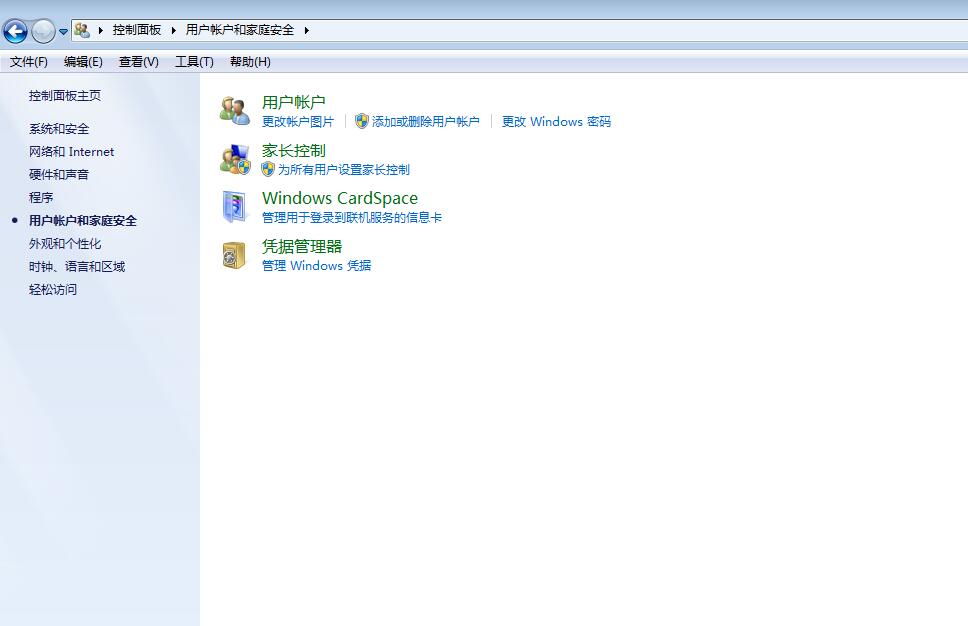The height and width of the screenshot is (626, 968).
Task: Expand the arrow after 用户帐户和家庭安全 breadcrumb
Action: [306, 30]
